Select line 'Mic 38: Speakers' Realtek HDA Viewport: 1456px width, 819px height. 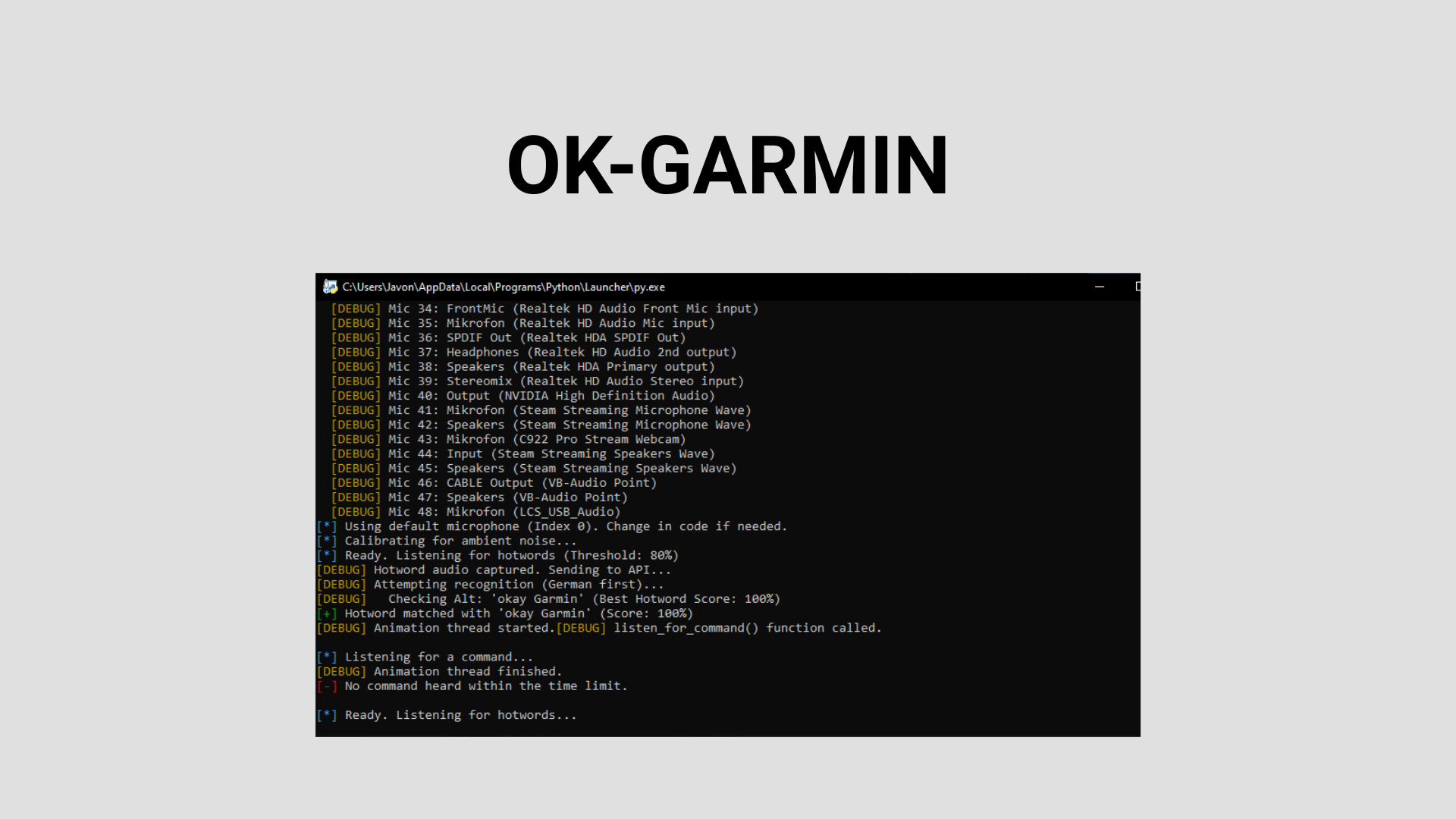click(x=522, y=366)
